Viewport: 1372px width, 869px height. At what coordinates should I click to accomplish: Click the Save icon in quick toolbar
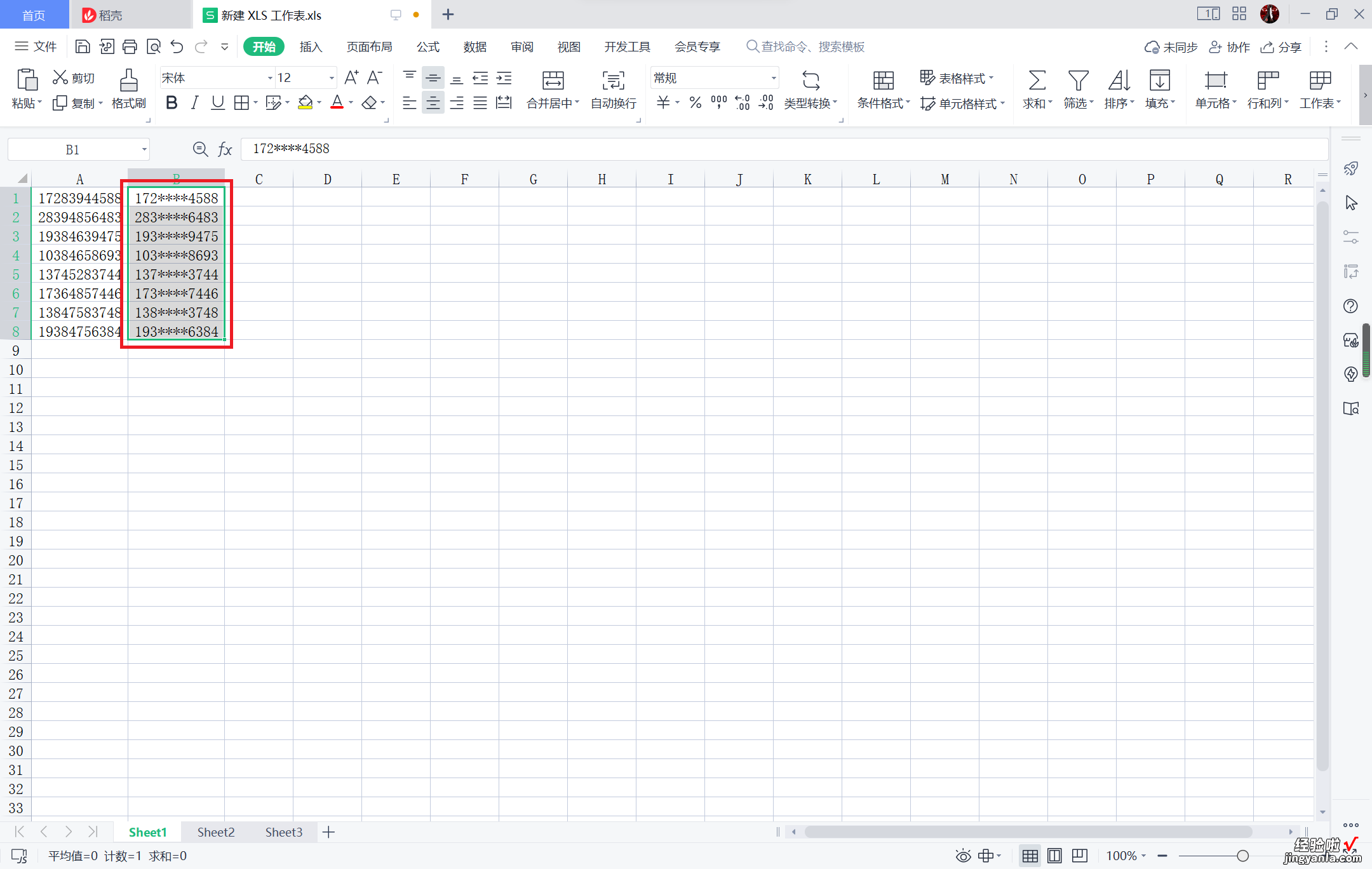(x=83, y=46)
